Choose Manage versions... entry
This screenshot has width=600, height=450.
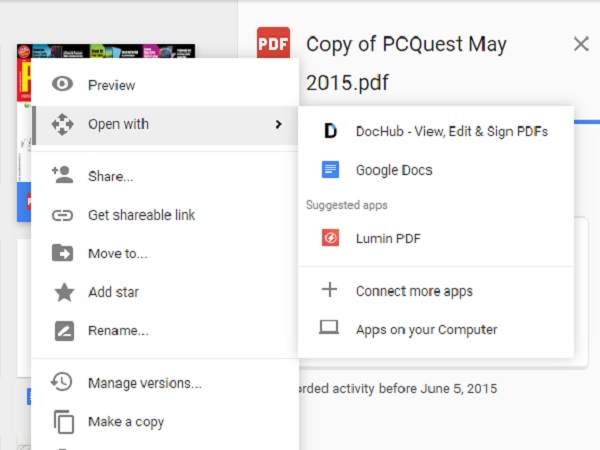(x=165, y=383)
